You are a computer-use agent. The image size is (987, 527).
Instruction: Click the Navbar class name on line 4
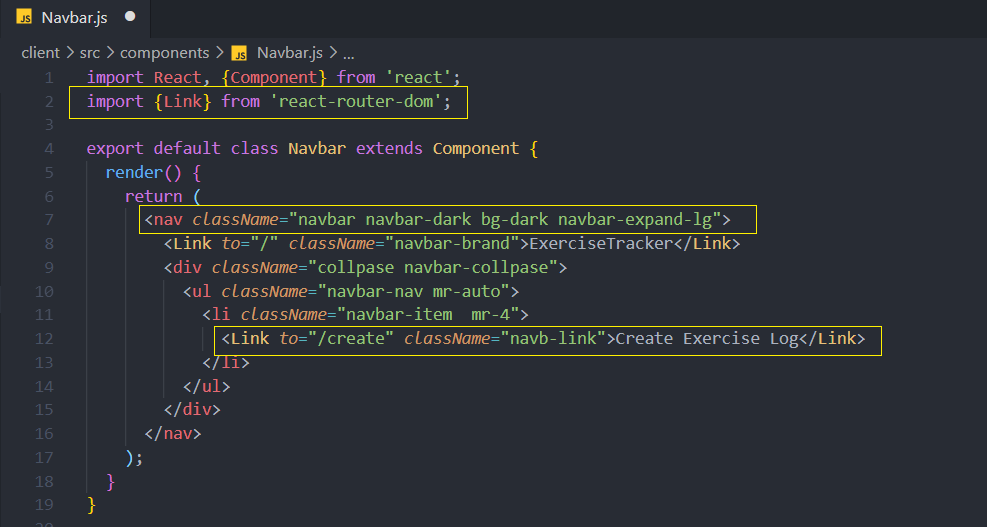click(317, 149)
